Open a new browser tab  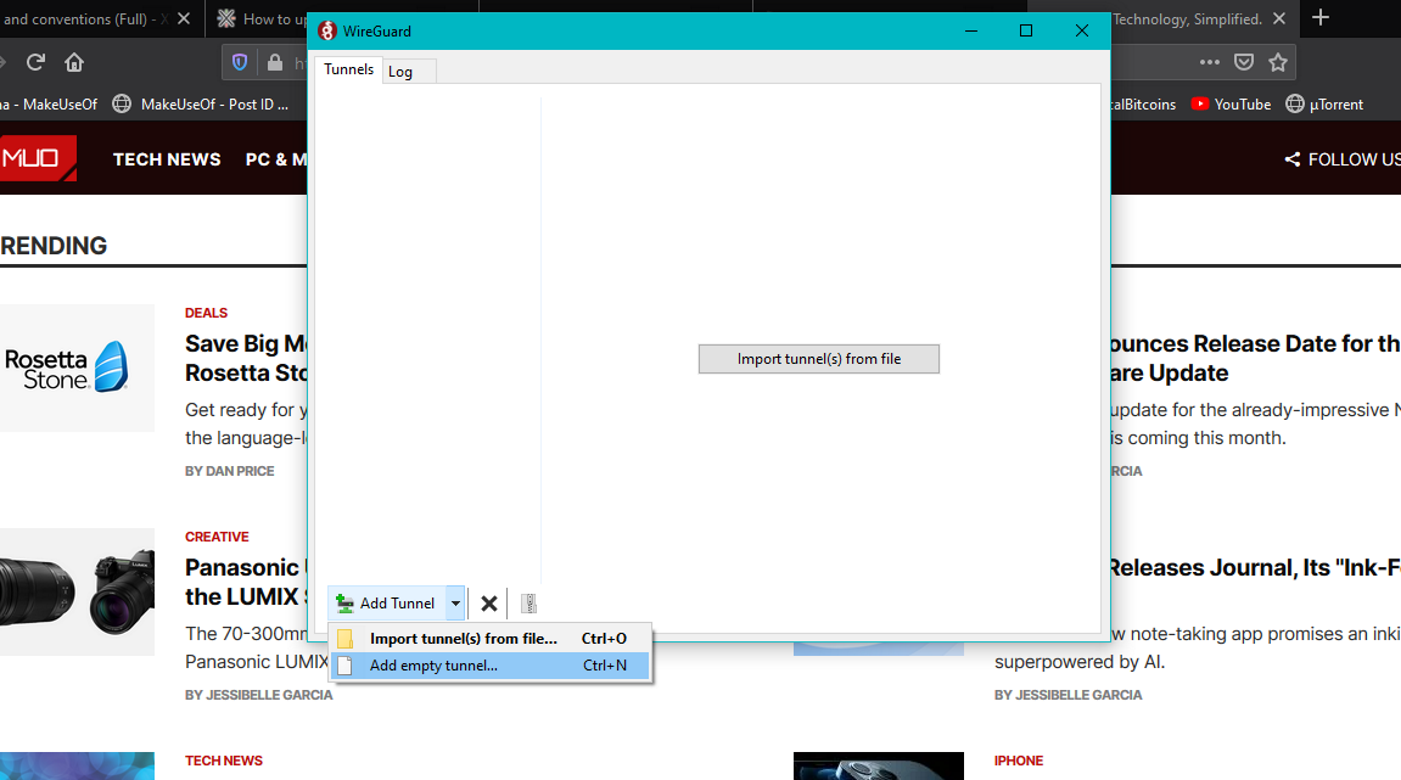[1321, 18]
